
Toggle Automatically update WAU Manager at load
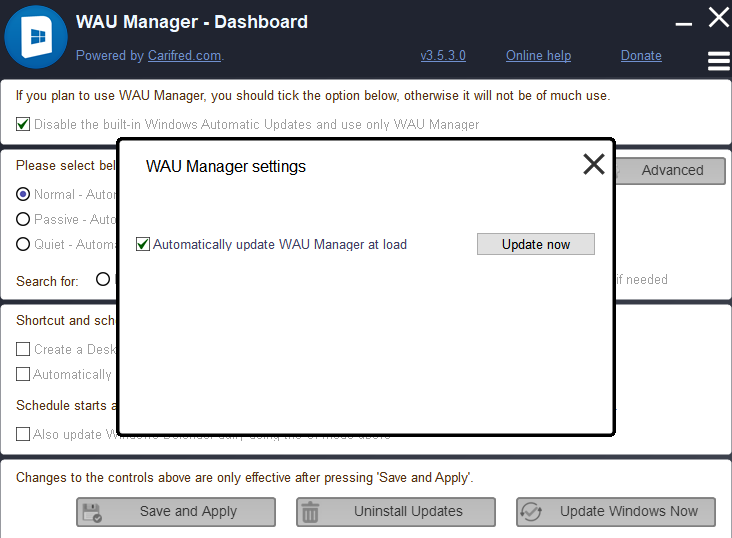(x=143, y=244)
